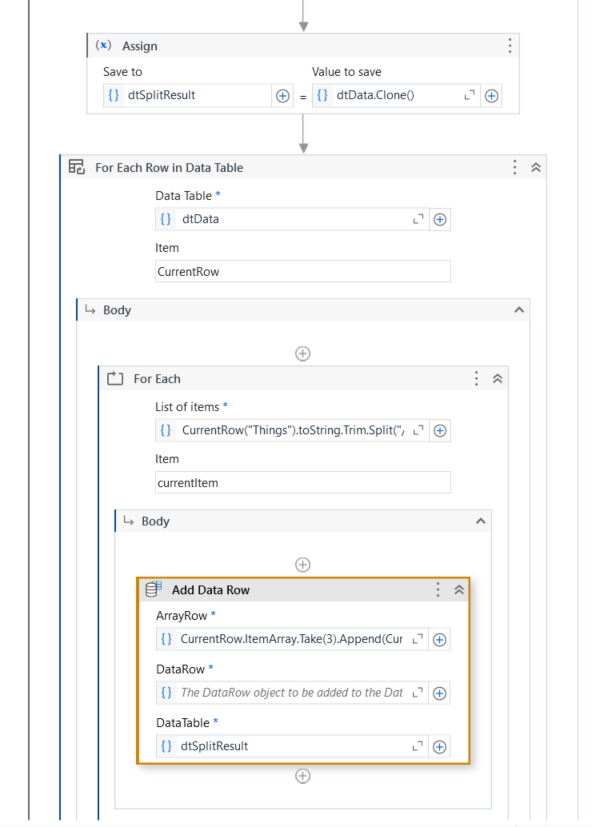Collapse the Add Data Row activity
This screenshot has height=827, width=592.
tap(459, 589)
